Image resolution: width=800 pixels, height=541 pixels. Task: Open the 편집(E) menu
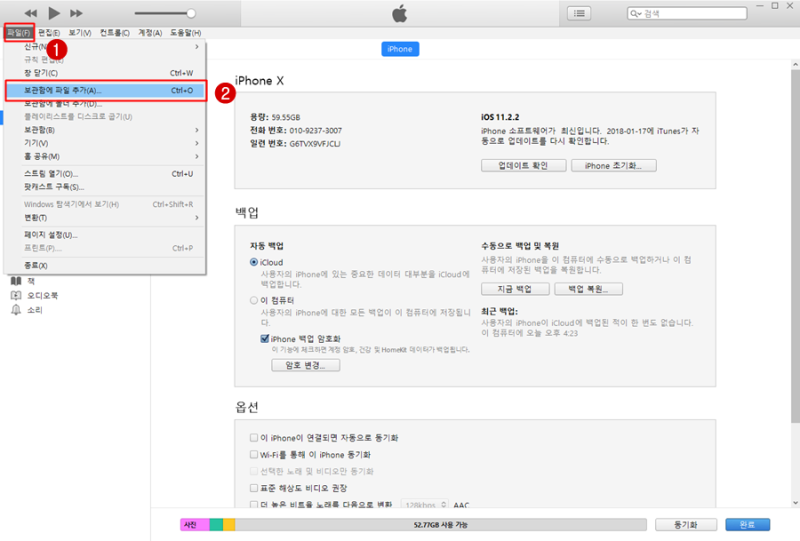(49, 33)
